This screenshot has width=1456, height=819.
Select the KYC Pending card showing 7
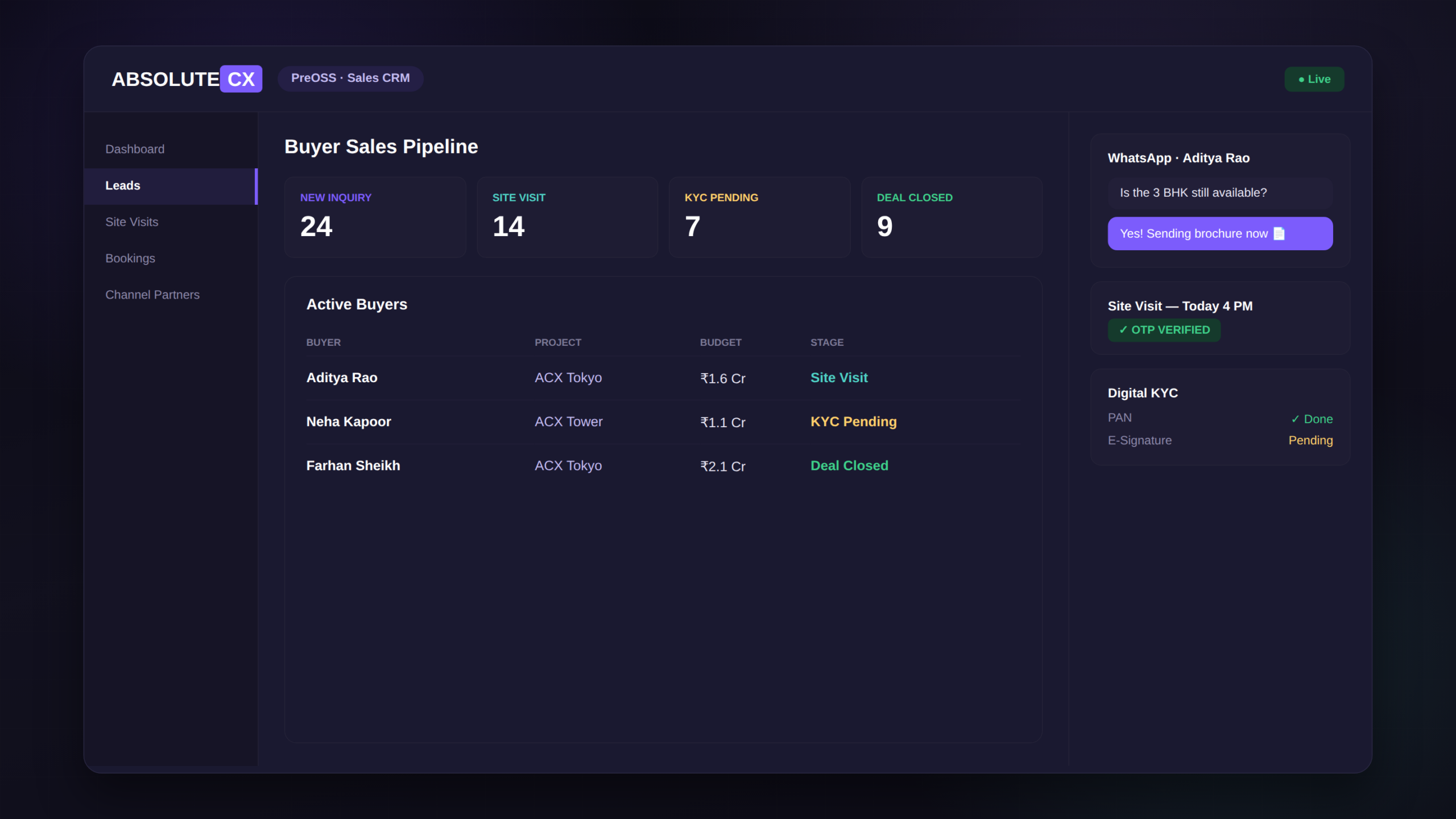(x=760, y=217)
